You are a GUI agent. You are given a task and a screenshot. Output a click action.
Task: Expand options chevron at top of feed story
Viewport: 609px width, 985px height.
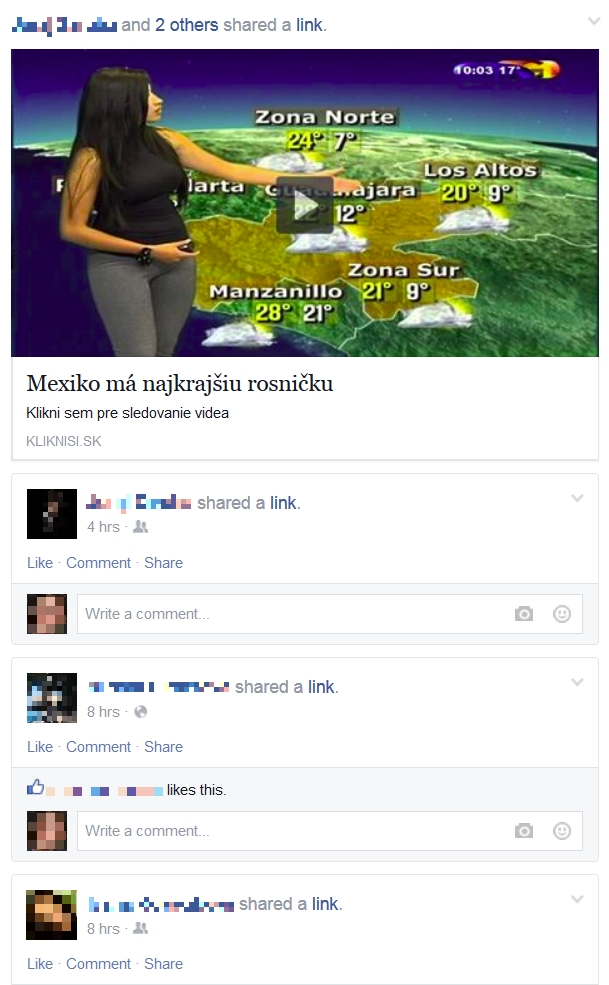click(x=594, y=21)
